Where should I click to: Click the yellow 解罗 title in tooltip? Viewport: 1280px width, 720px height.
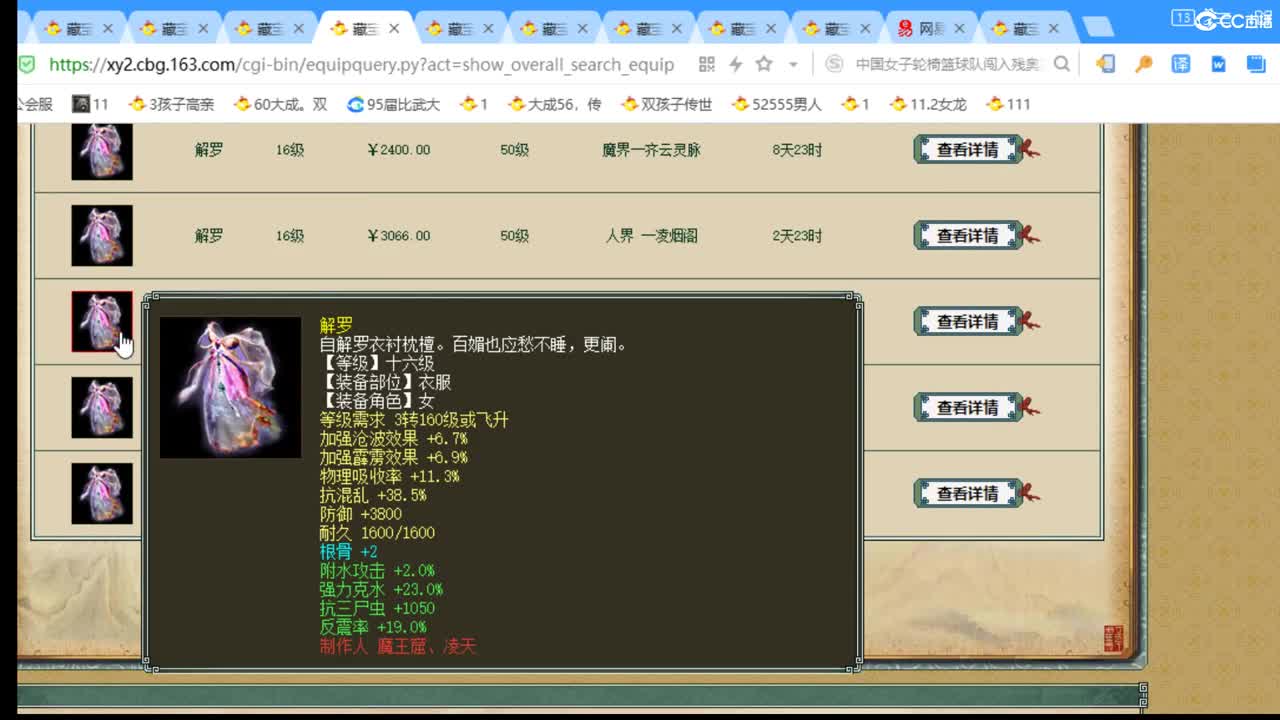[x=336, y=325]
